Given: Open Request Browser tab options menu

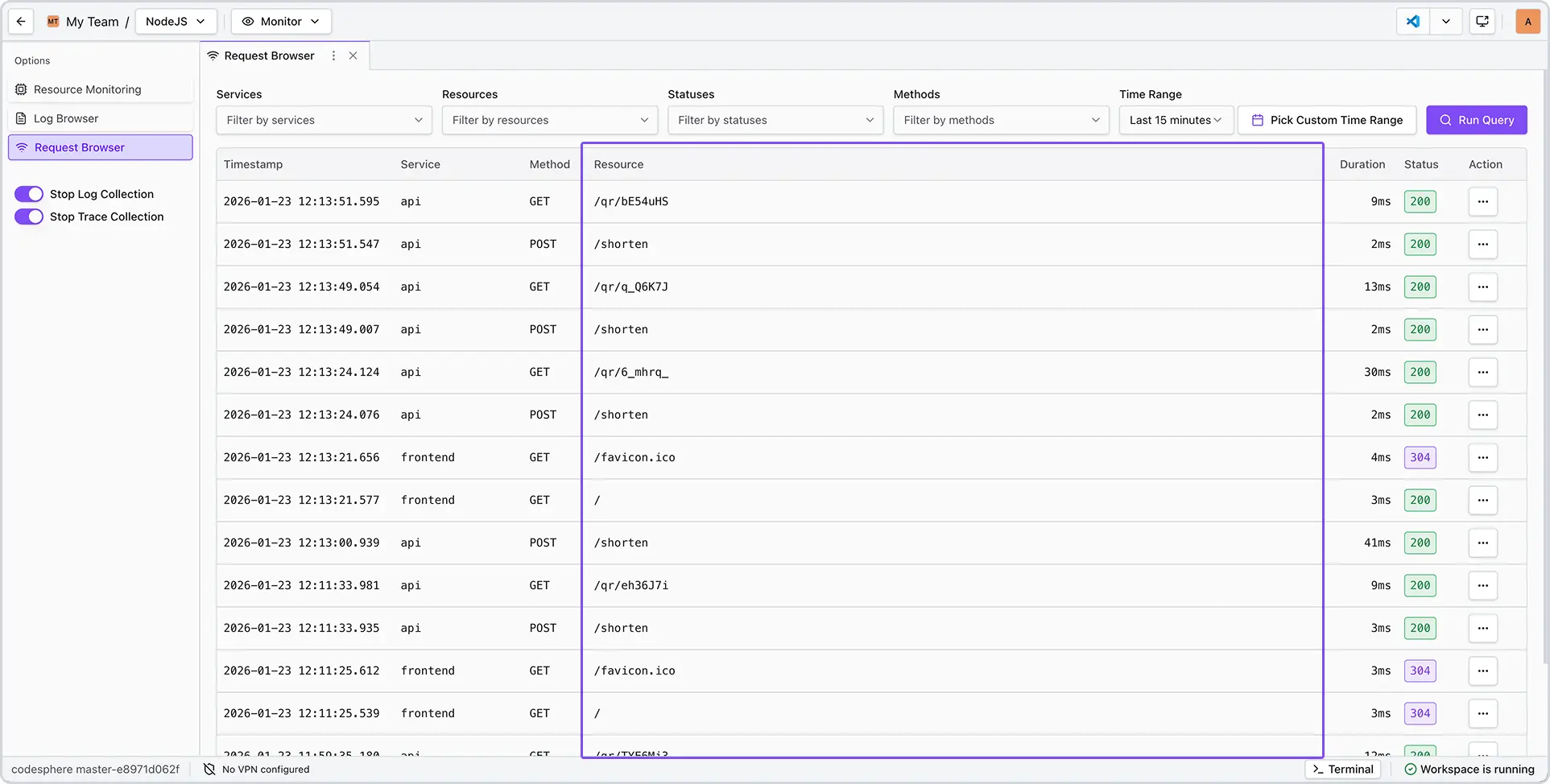Looking at the screenshot, I should (333, 56).
